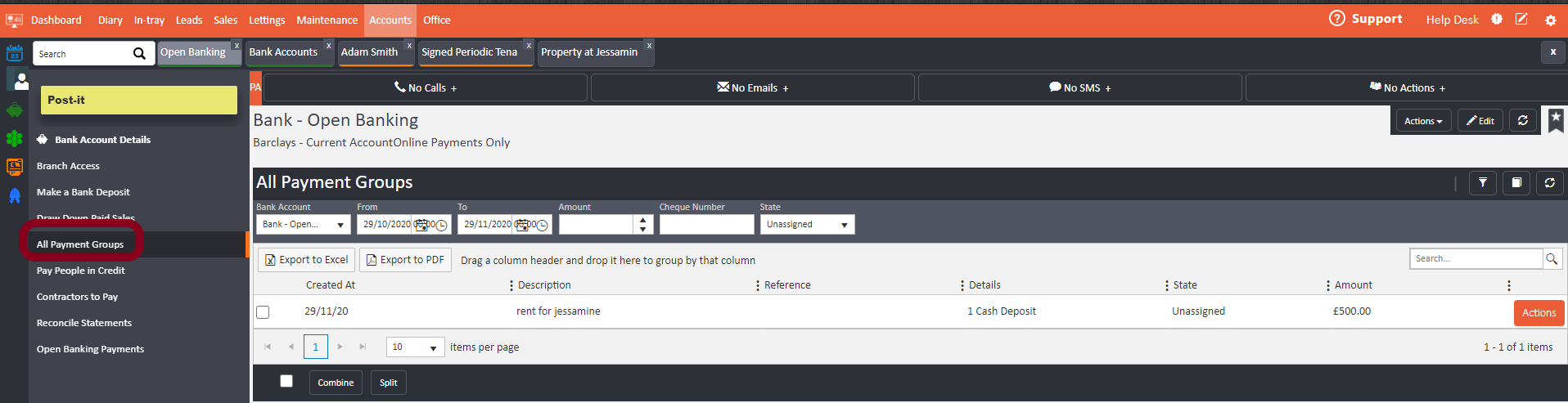Image resolution: width=1568 pixels, height=403 pixels.
Task: Click the green piggy bank sidebar icon
Action: tap(15, 110)
